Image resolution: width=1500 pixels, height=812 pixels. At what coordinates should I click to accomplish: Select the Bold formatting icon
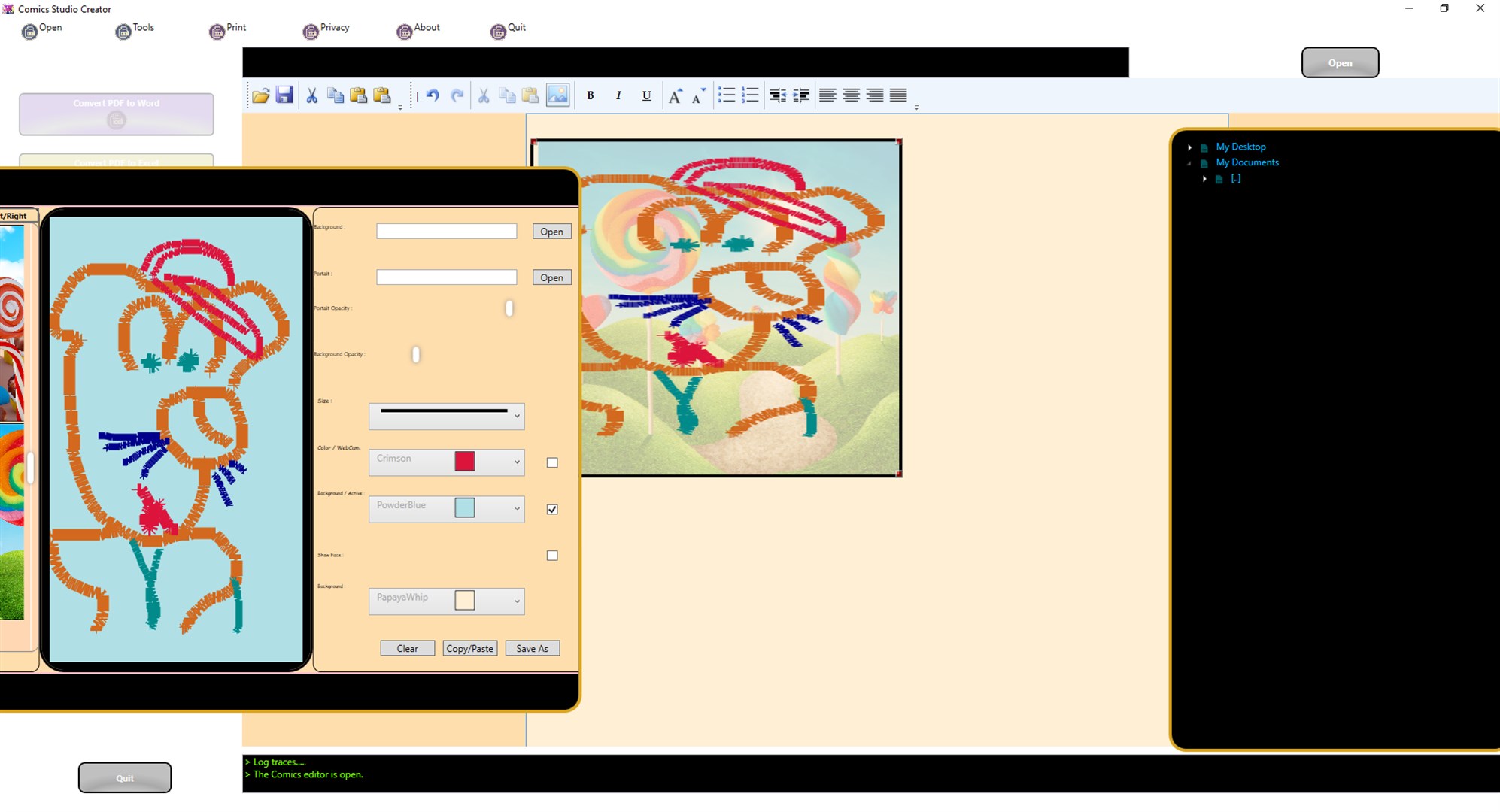pos(590,95)
